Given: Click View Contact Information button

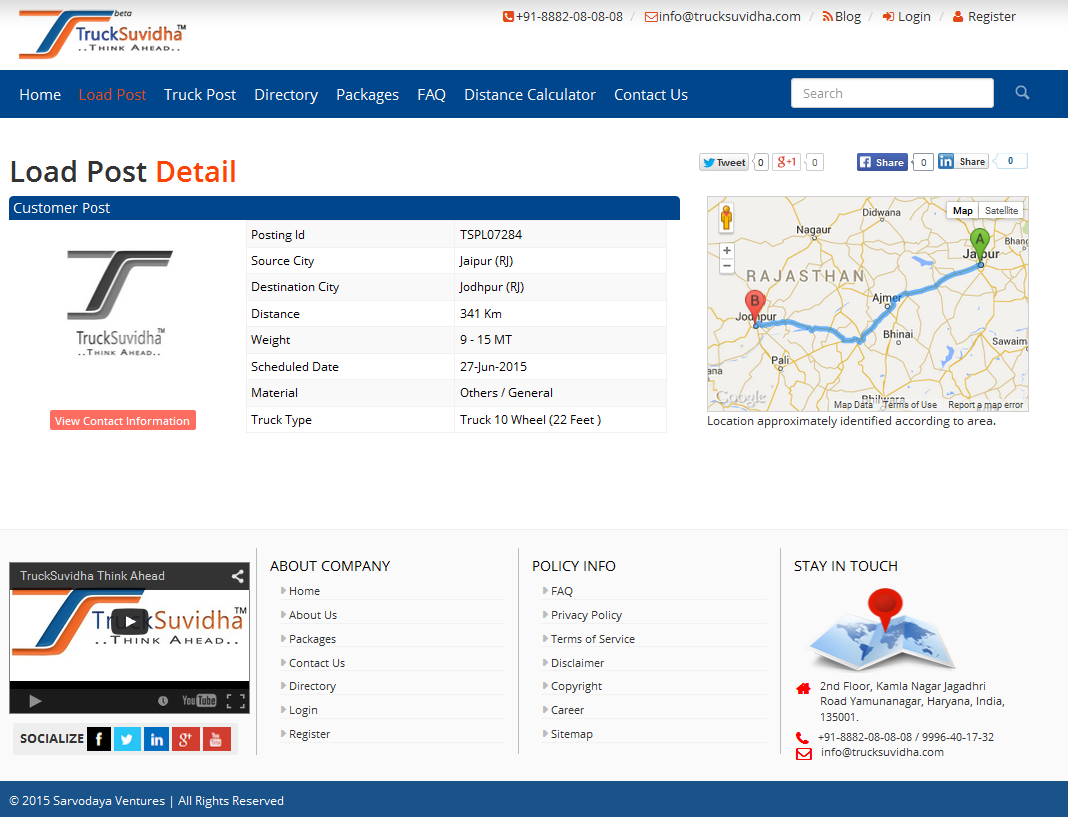Looking at the screenshot, I should click(x=123, y=421).
